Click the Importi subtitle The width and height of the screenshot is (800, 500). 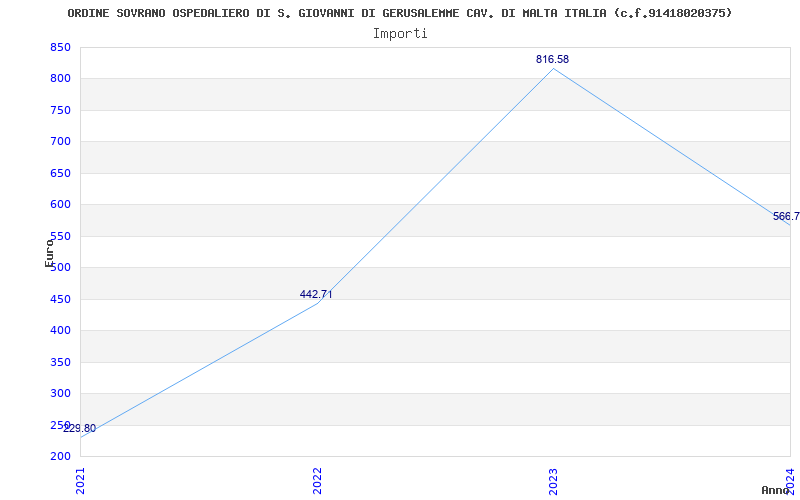click(x=400, y=34)
